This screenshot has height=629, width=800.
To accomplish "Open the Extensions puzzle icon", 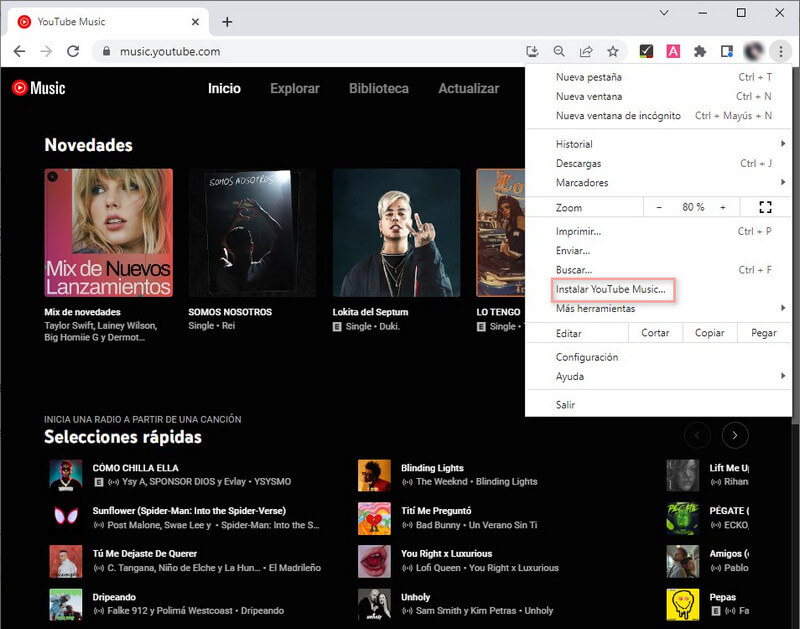I will click(x=700, y=51).
